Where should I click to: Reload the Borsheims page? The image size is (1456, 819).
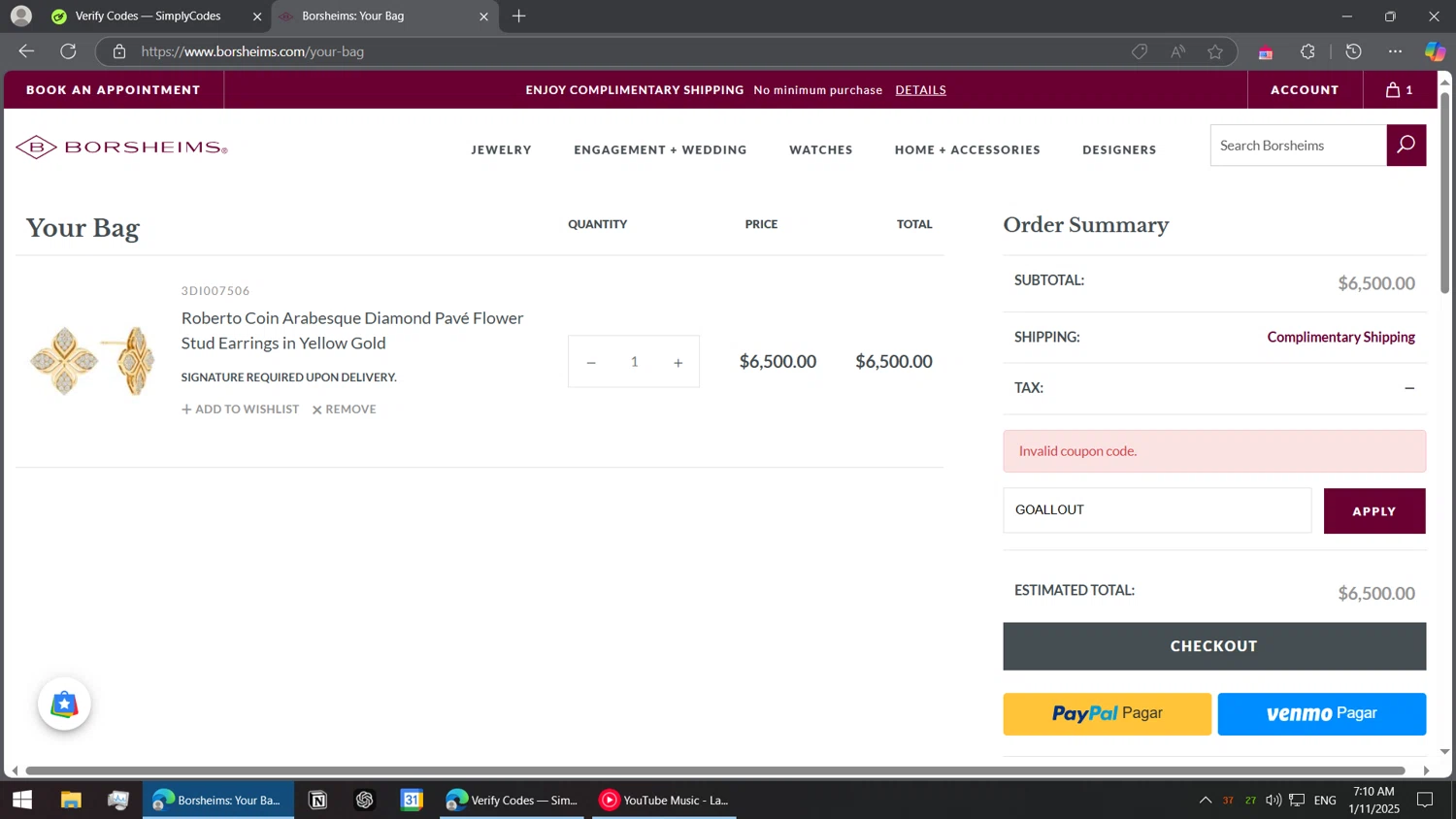[x=68, y=51]
